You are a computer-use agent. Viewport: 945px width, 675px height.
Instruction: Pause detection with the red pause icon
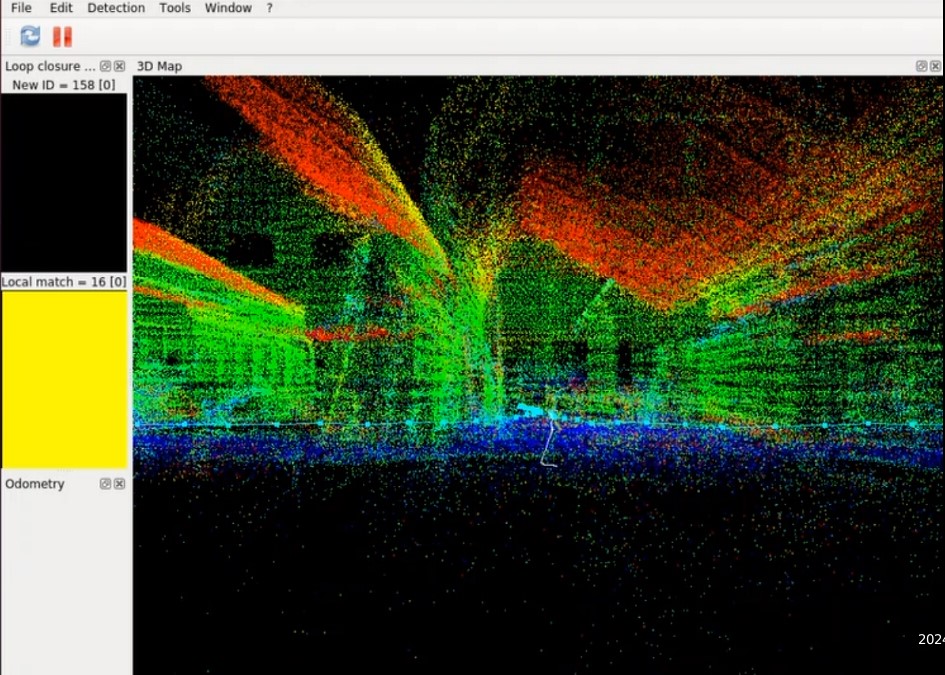pyautogui.click(x=62, y=37)
